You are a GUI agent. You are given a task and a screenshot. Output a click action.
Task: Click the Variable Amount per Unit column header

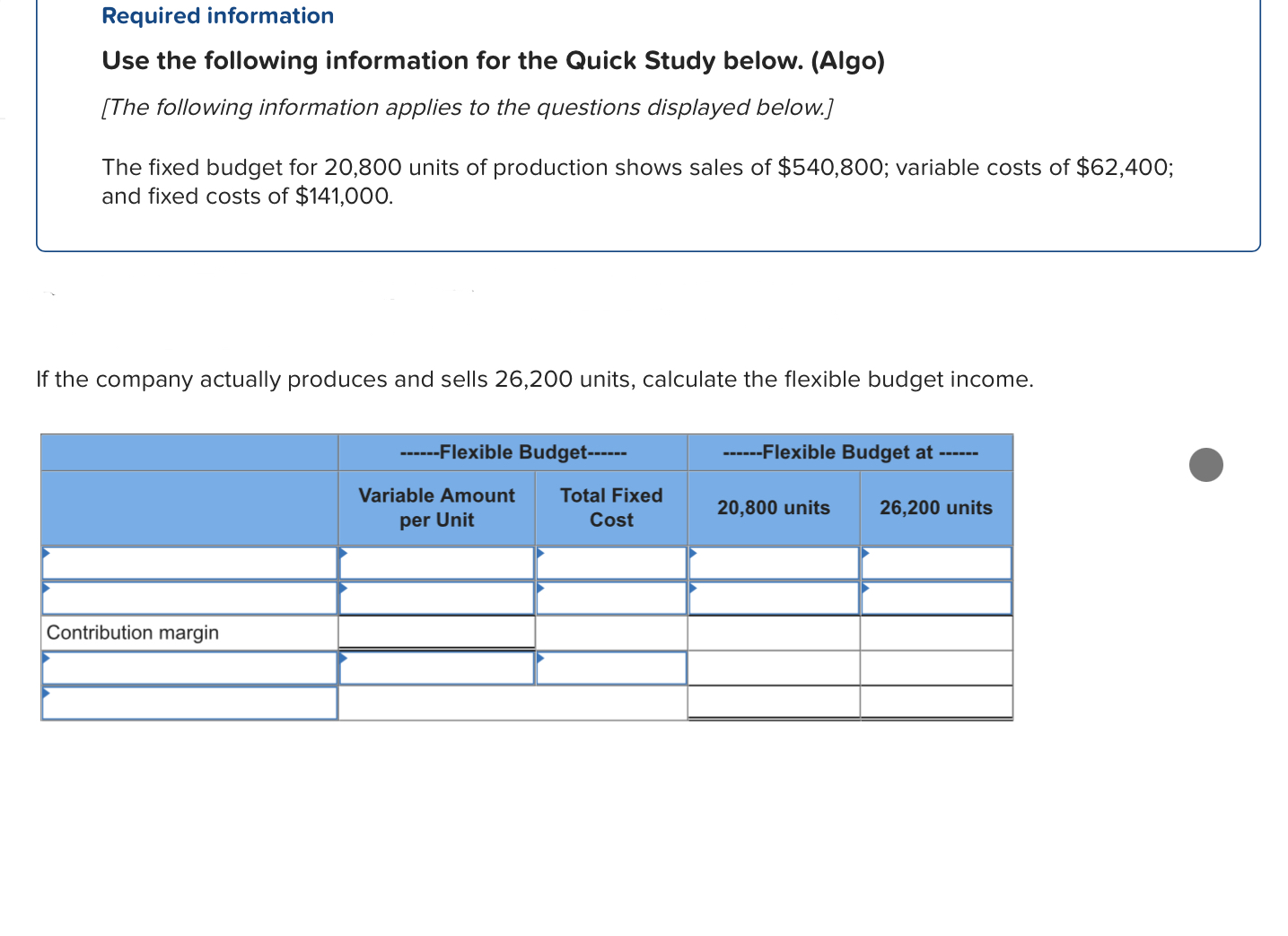point(436,508)
